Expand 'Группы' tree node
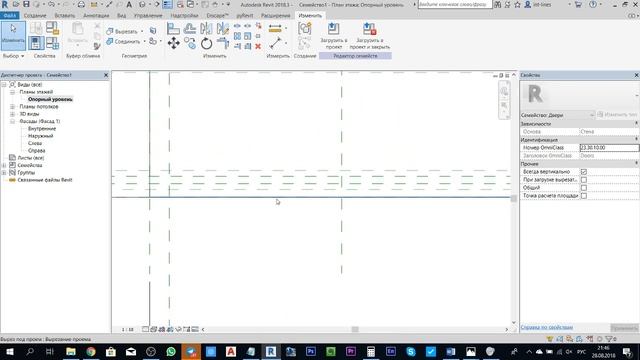 tap(4, 173)
